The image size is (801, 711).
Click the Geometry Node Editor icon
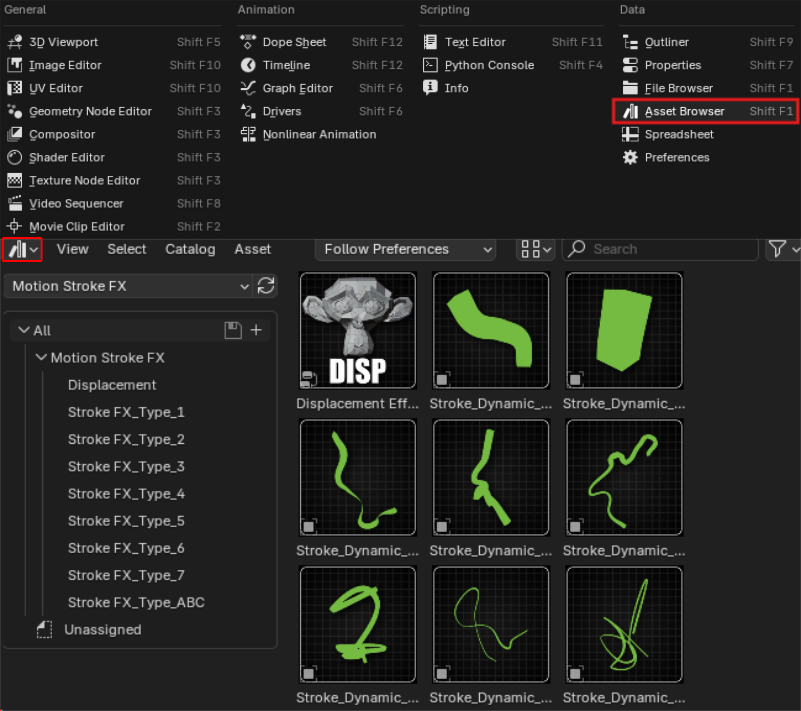pyautogui.click(x=15, y=111)
